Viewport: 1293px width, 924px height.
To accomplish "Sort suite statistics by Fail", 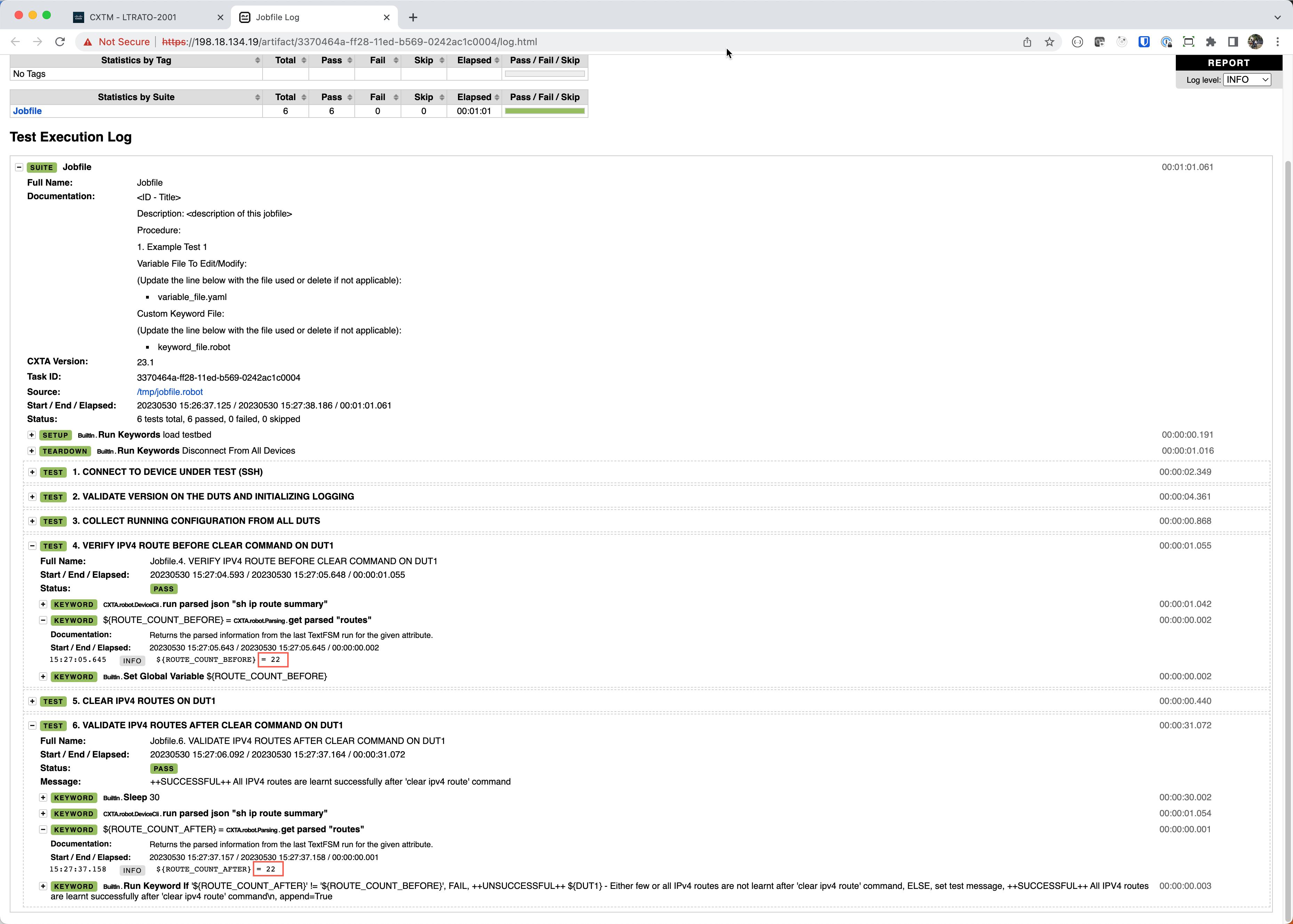I will click(x=378, y=97).
